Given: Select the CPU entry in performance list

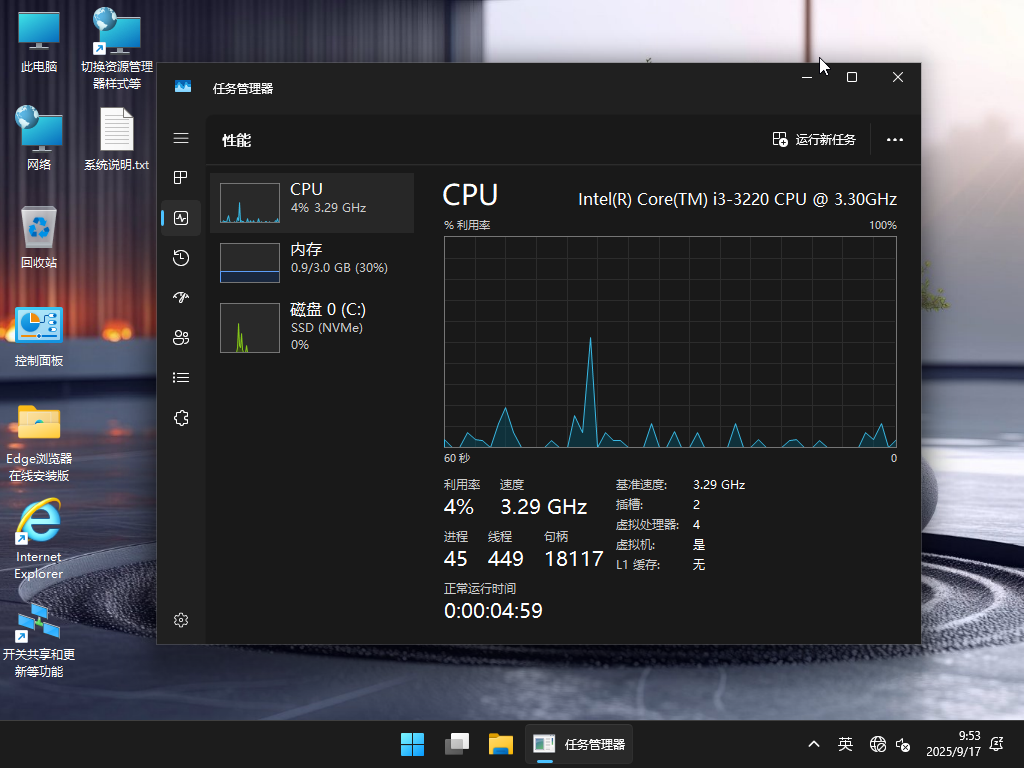Looking at the screenshot, I should pos(312,202).
